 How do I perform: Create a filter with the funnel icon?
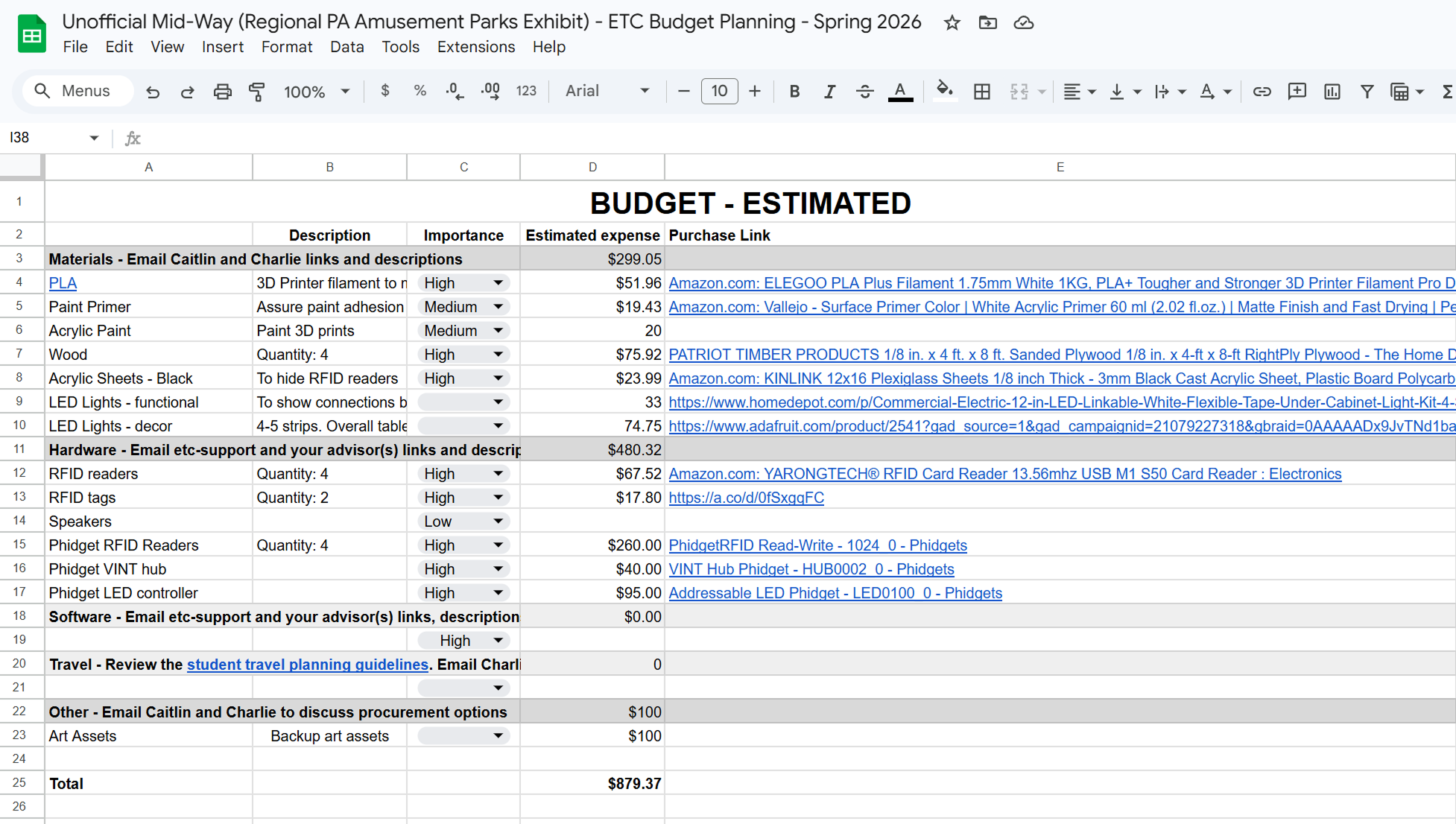tap(1367, 92)
